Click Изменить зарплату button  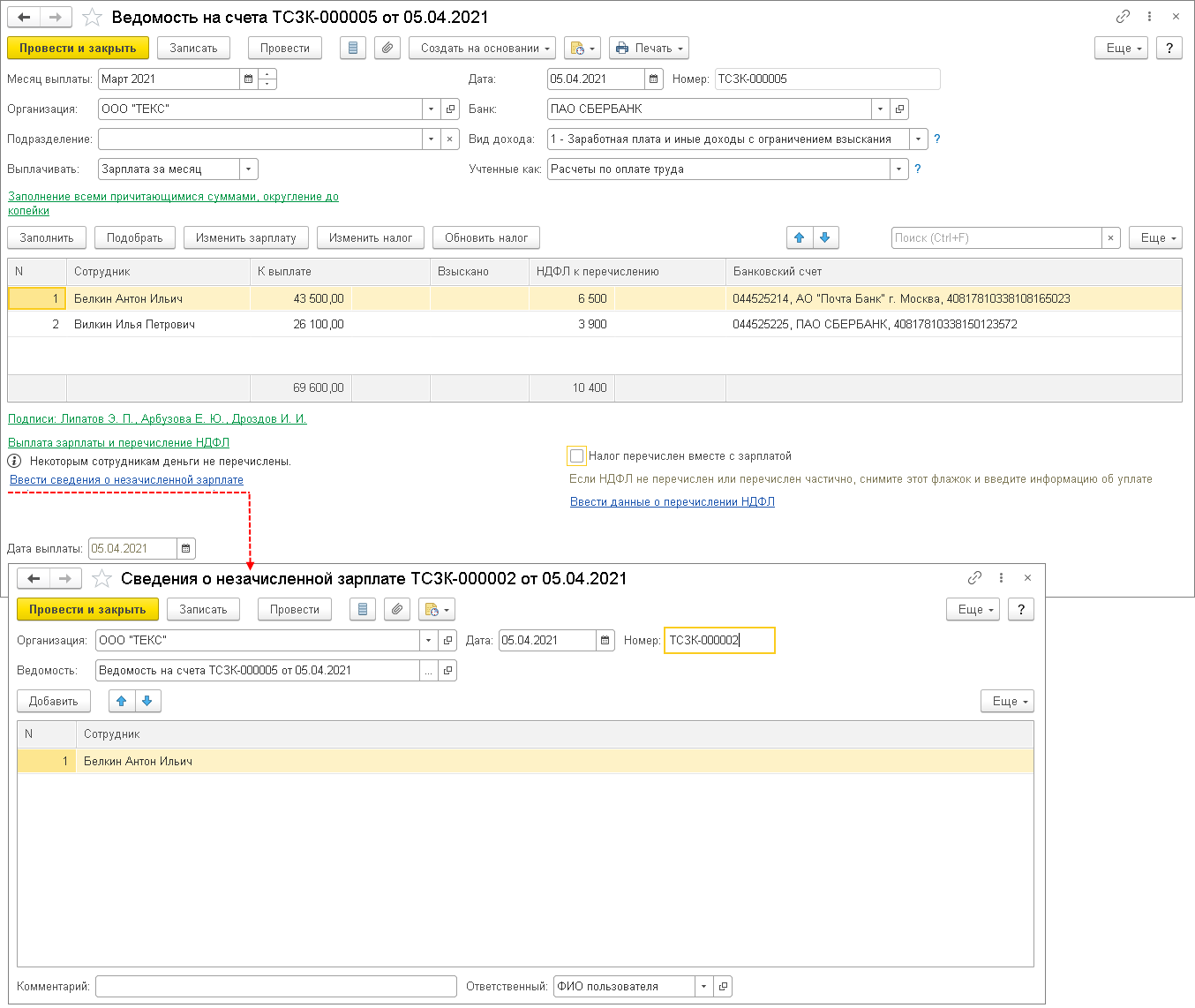(246, 237)
